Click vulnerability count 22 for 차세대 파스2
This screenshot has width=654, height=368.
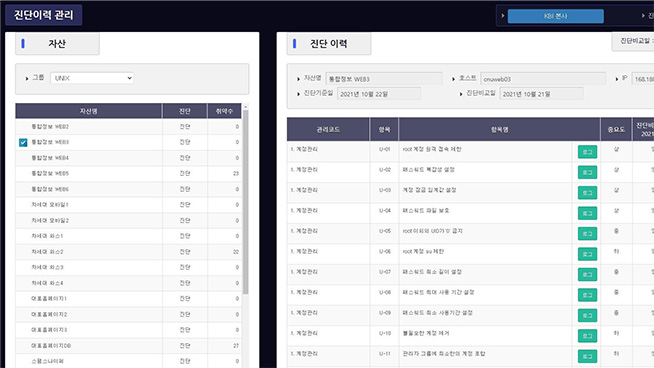[x=236, y=252]
